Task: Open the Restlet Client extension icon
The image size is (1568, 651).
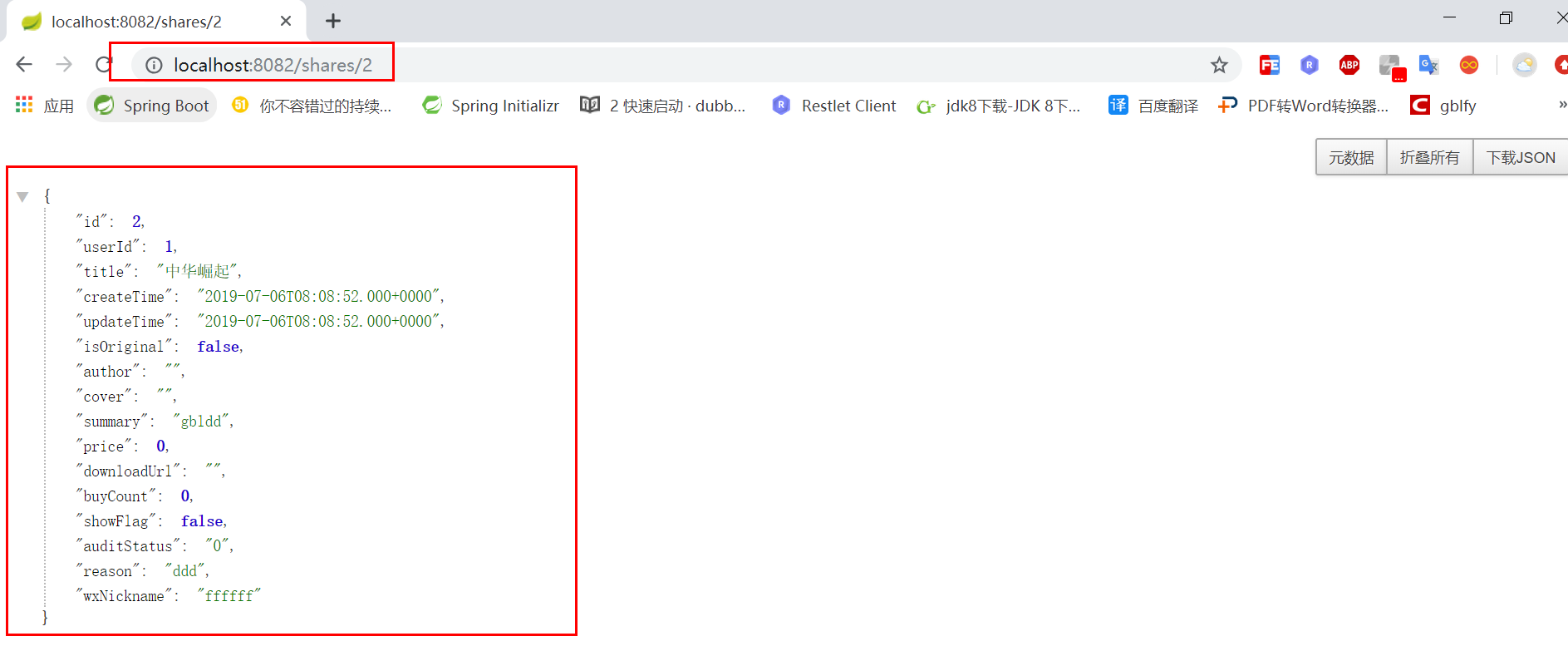Action: tap(1310, 65)
